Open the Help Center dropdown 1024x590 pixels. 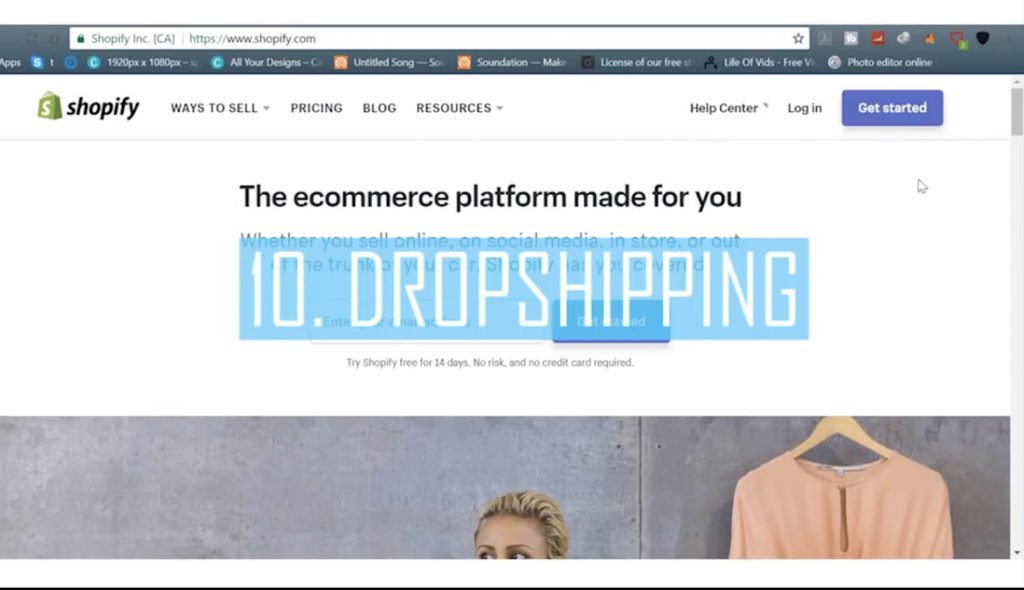[729, 108]
